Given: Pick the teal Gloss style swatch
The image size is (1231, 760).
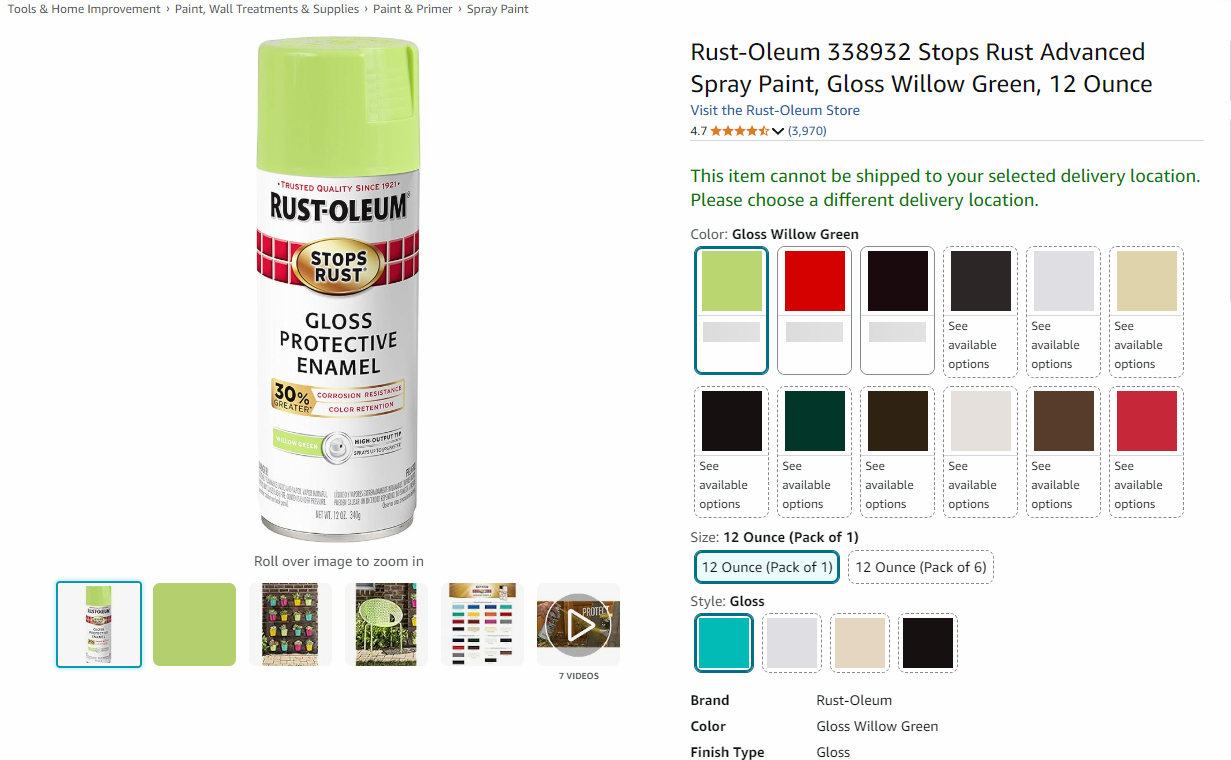Looking at the screenshot, I should (724, 643).
